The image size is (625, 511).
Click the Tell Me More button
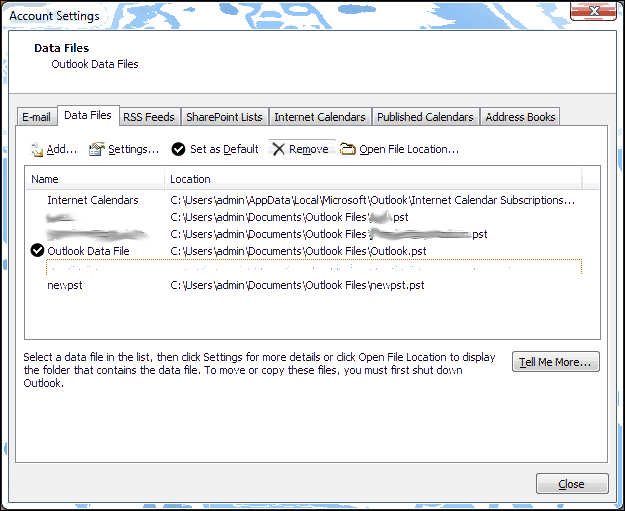point(556,362)
